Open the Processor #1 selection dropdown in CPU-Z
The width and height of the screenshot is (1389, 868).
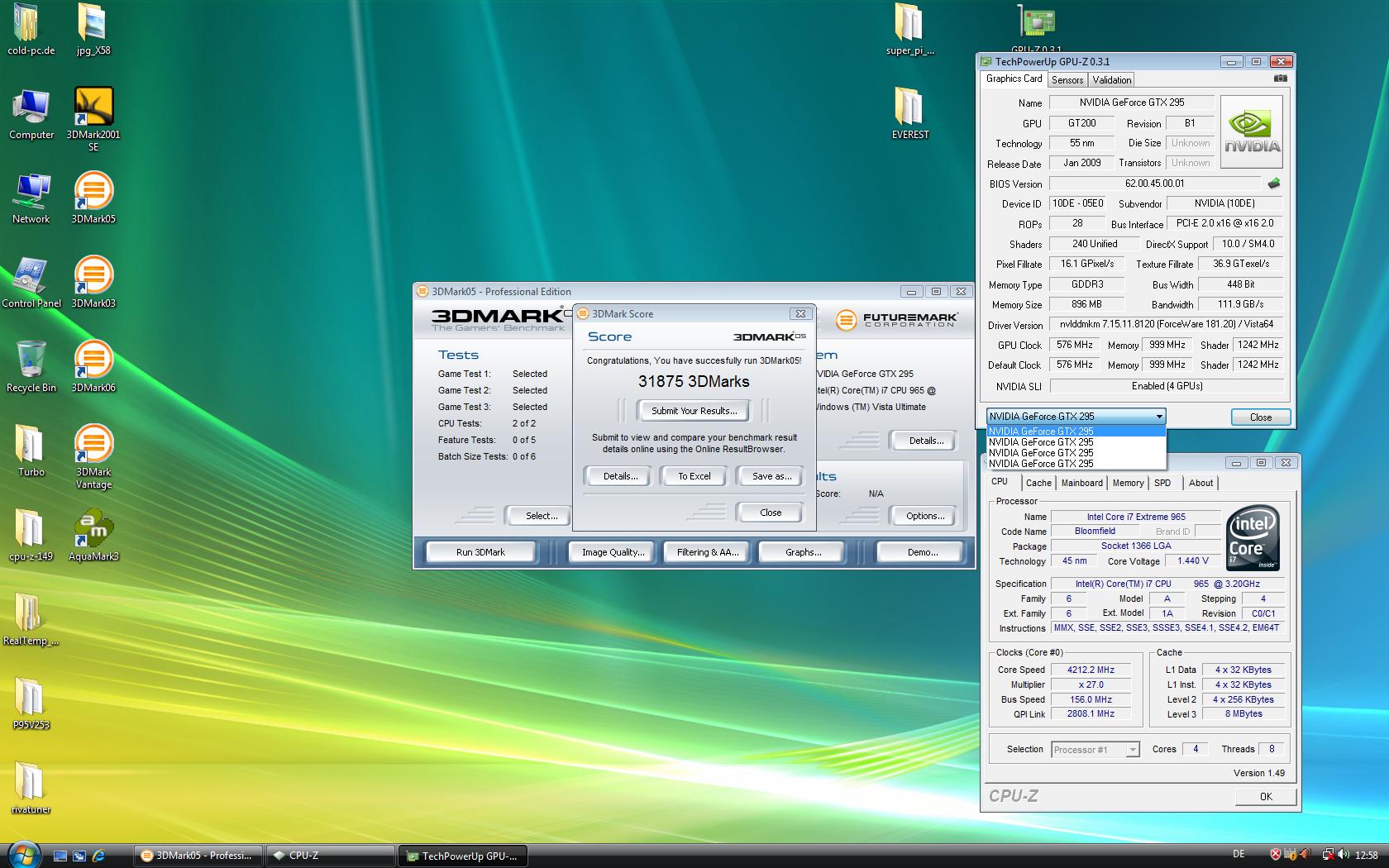pyautogui.click(x=1095, y=750)
